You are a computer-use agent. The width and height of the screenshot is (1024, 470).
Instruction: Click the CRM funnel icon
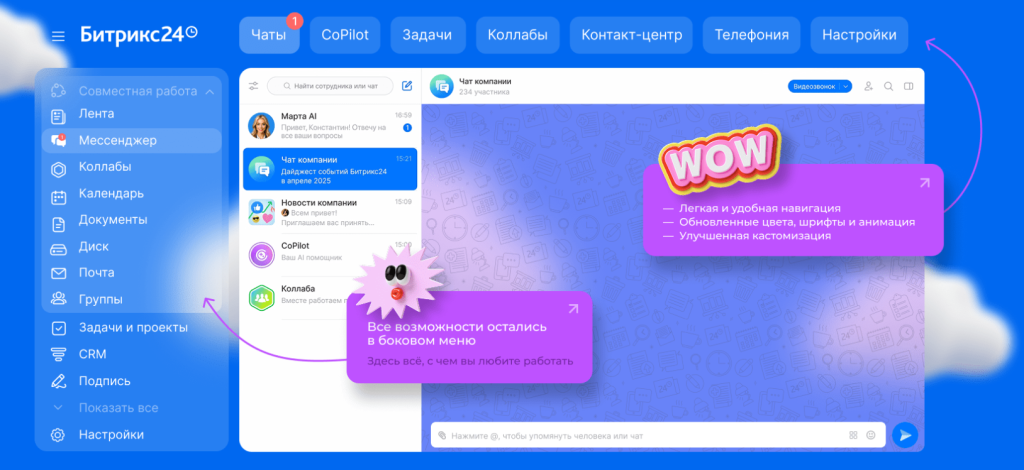point(59,354)
